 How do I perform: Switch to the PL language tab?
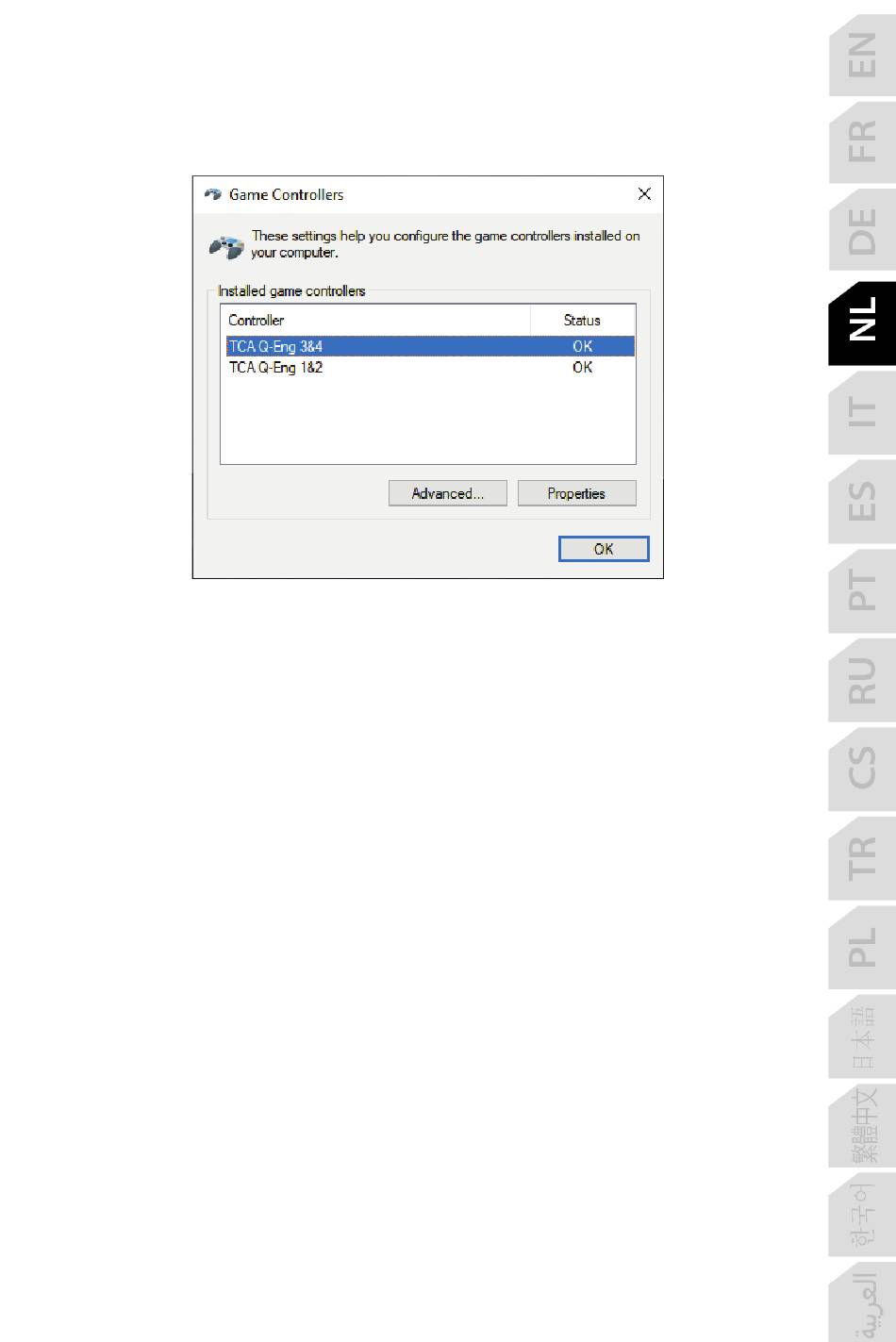(x=862, y=946)
